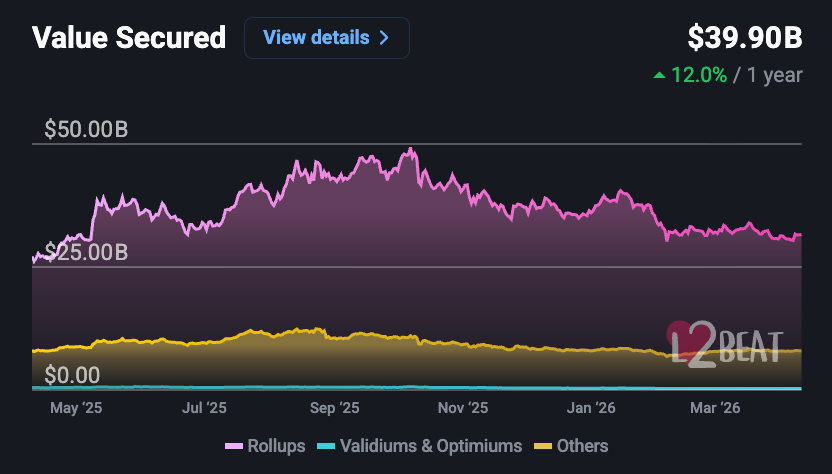This screenshot has width=832, height=474.
Task: Click the View details button
Action: point(326,38)
